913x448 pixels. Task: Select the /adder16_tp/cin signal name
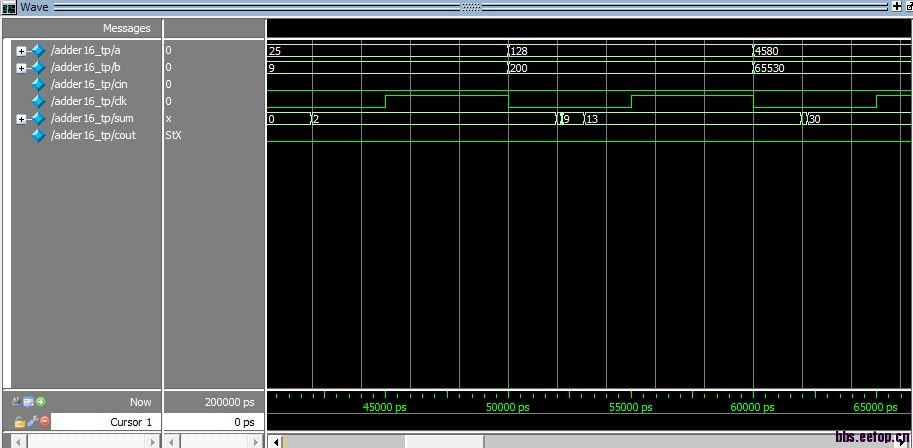point(89,84)
